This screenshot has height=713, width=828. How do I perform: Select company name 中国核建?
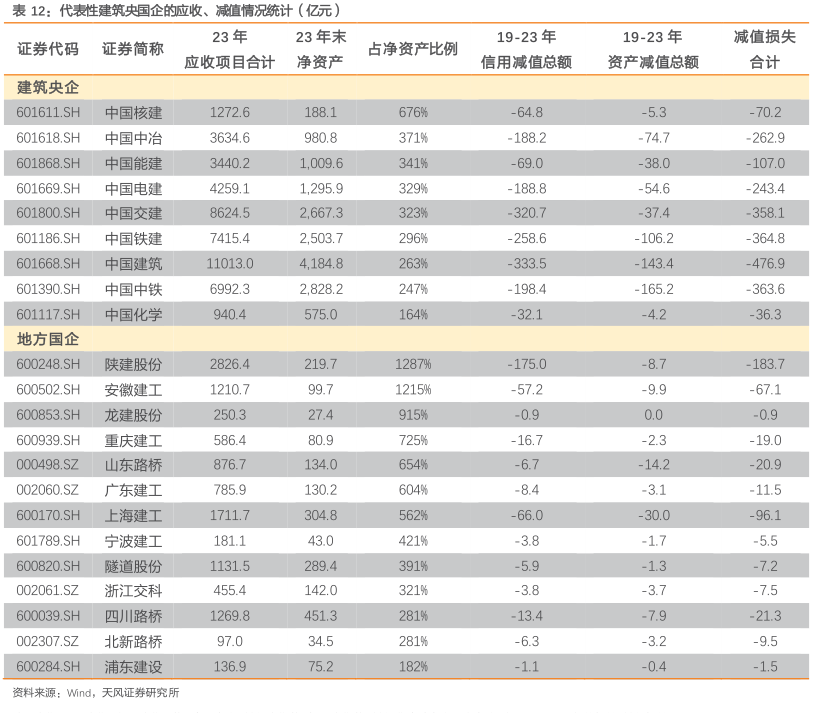[133, 112]
